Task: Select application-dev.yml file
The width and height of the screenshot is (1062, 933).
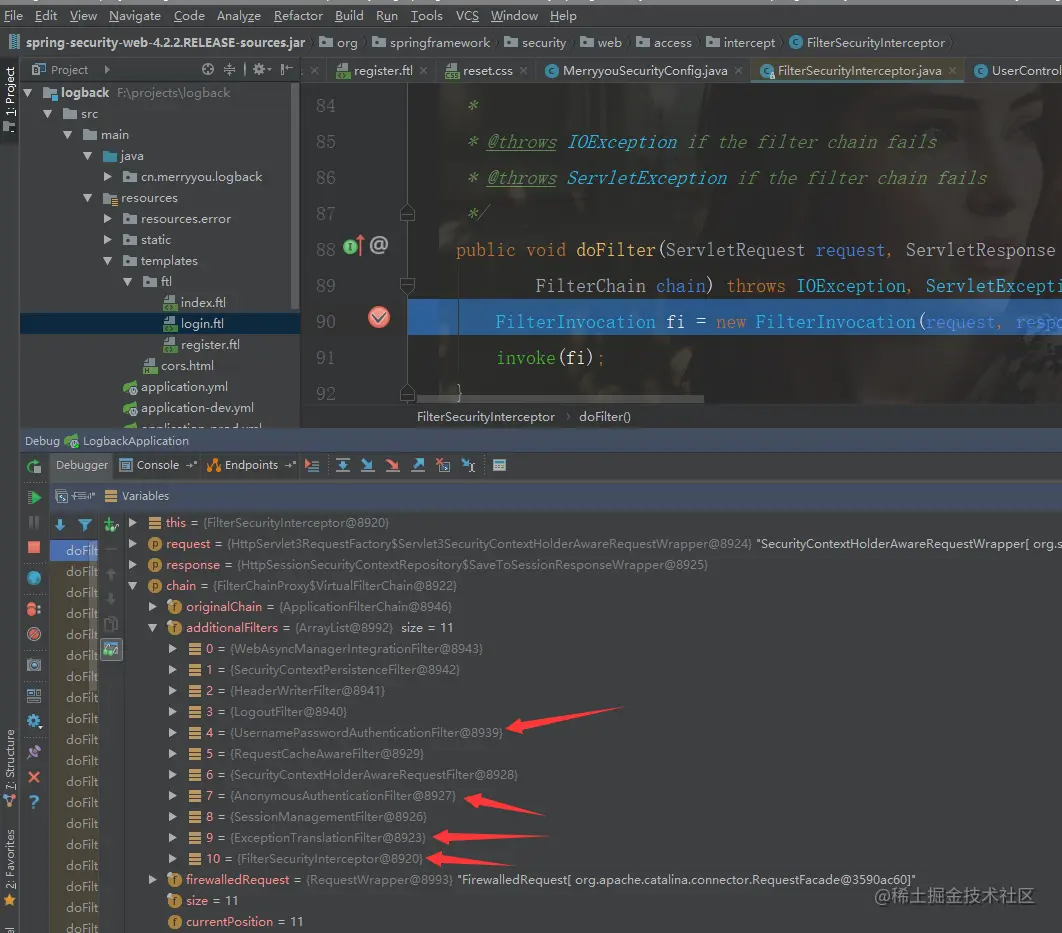Action: coord(196,408)
